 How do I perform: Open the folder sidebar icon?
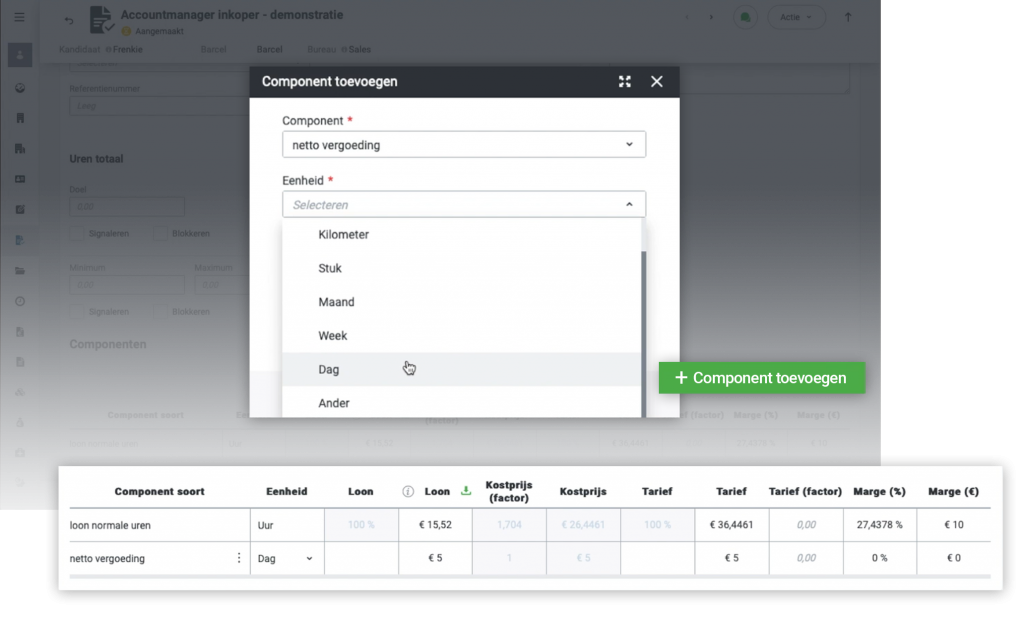(20, 270)
